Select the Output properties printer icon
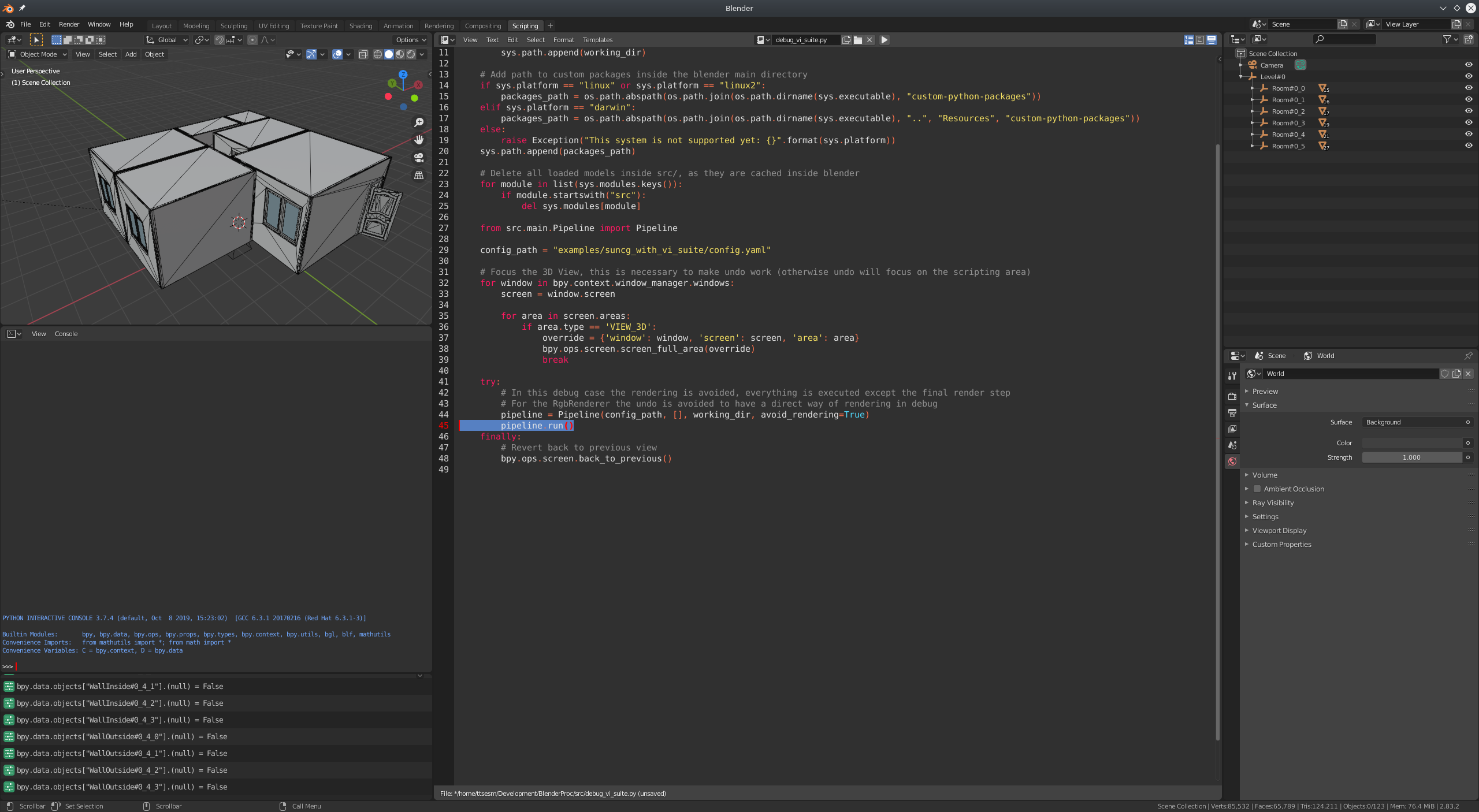This screenshot has height=812, width=1479. [1232, 412]
